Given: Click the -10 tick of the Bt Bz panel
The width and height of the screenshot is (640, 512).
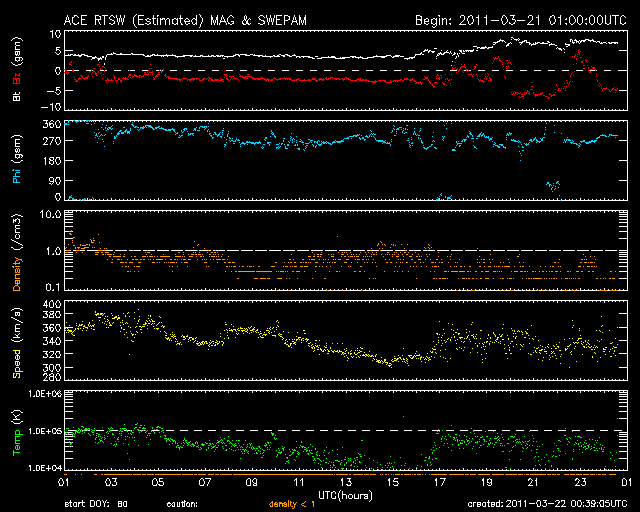Looking at the screenshot, I should (x=51, y=107).
